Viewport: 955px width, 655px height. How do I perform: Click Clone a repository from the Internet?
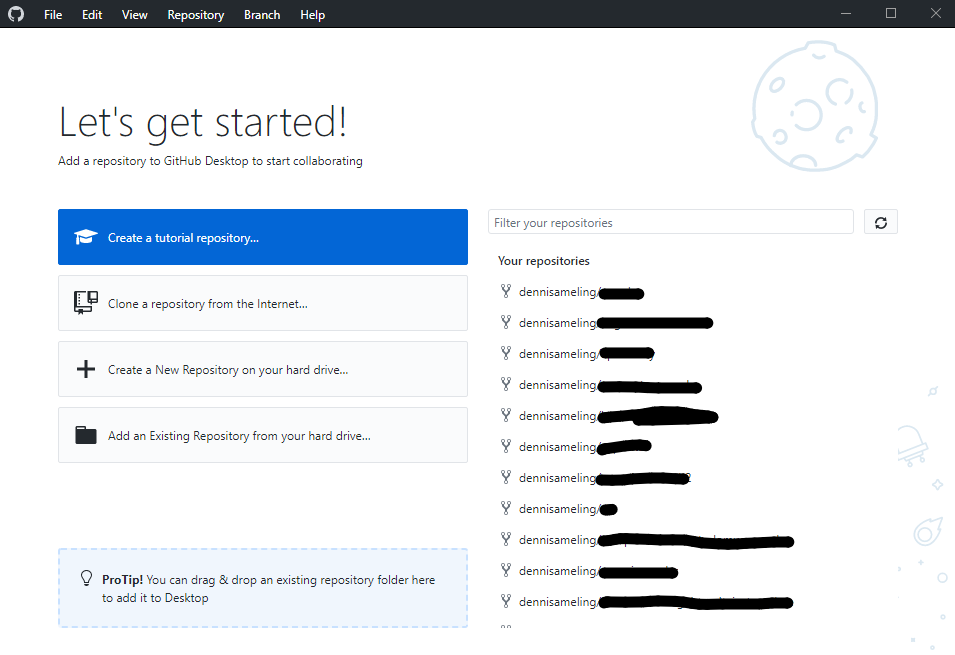[263, 303]
